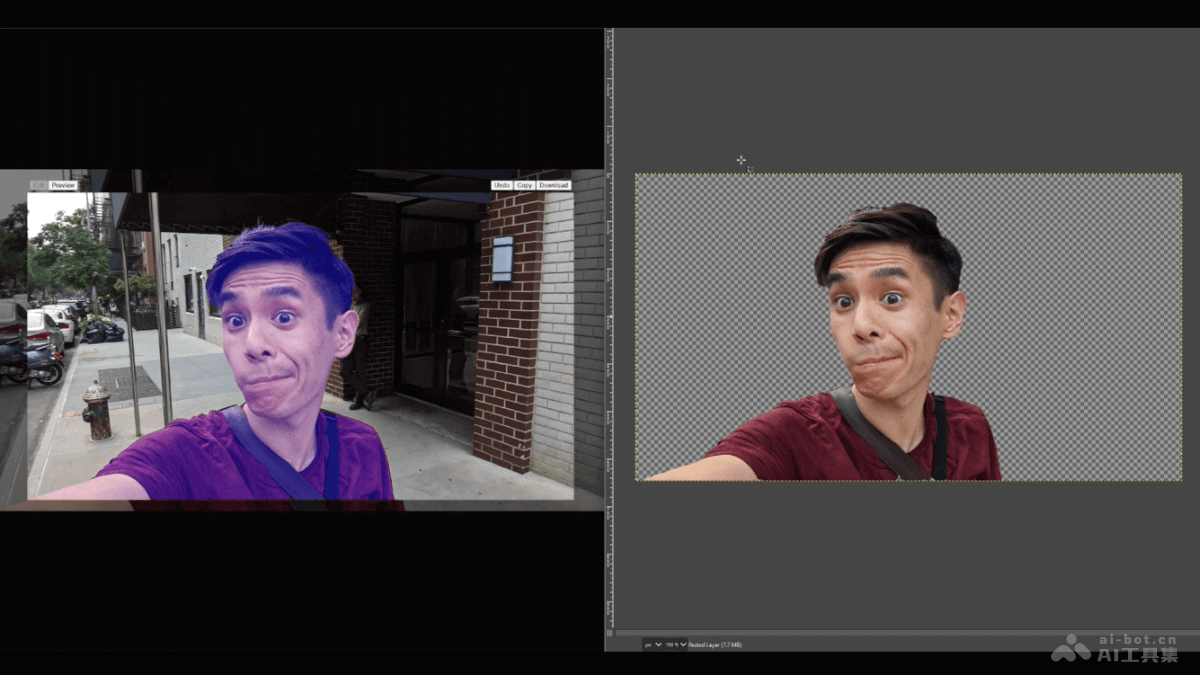This screenshot has width=1200, height=675.
Task: Toggle Quick Mask at canvas bottom-left corner
Action: [x=611, y=631]
